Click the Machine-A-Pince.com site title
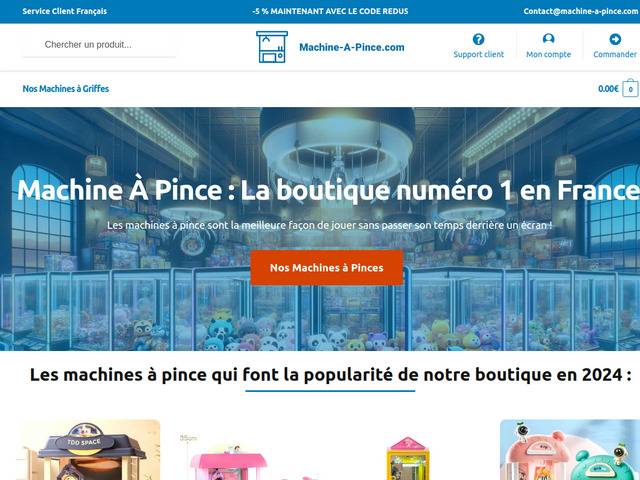 (x=352, y=47)
